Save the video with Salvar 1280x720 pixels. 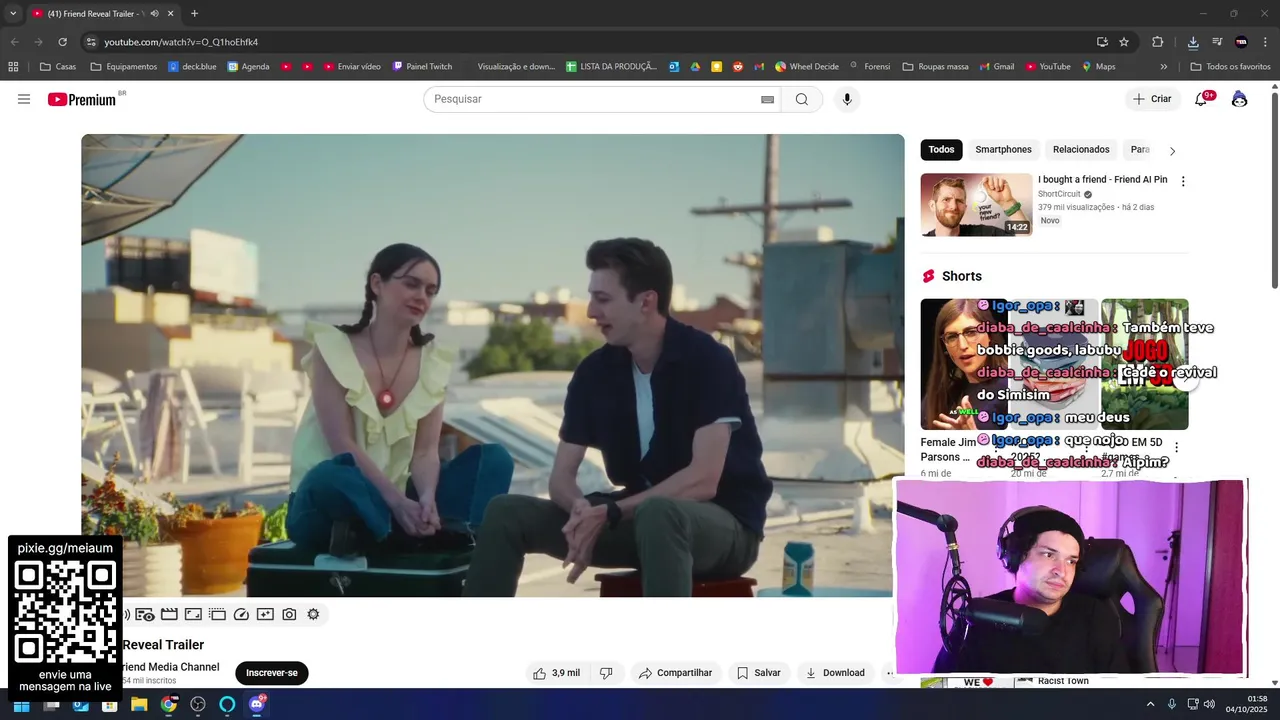pyautogui.click(x=759, y=673)
